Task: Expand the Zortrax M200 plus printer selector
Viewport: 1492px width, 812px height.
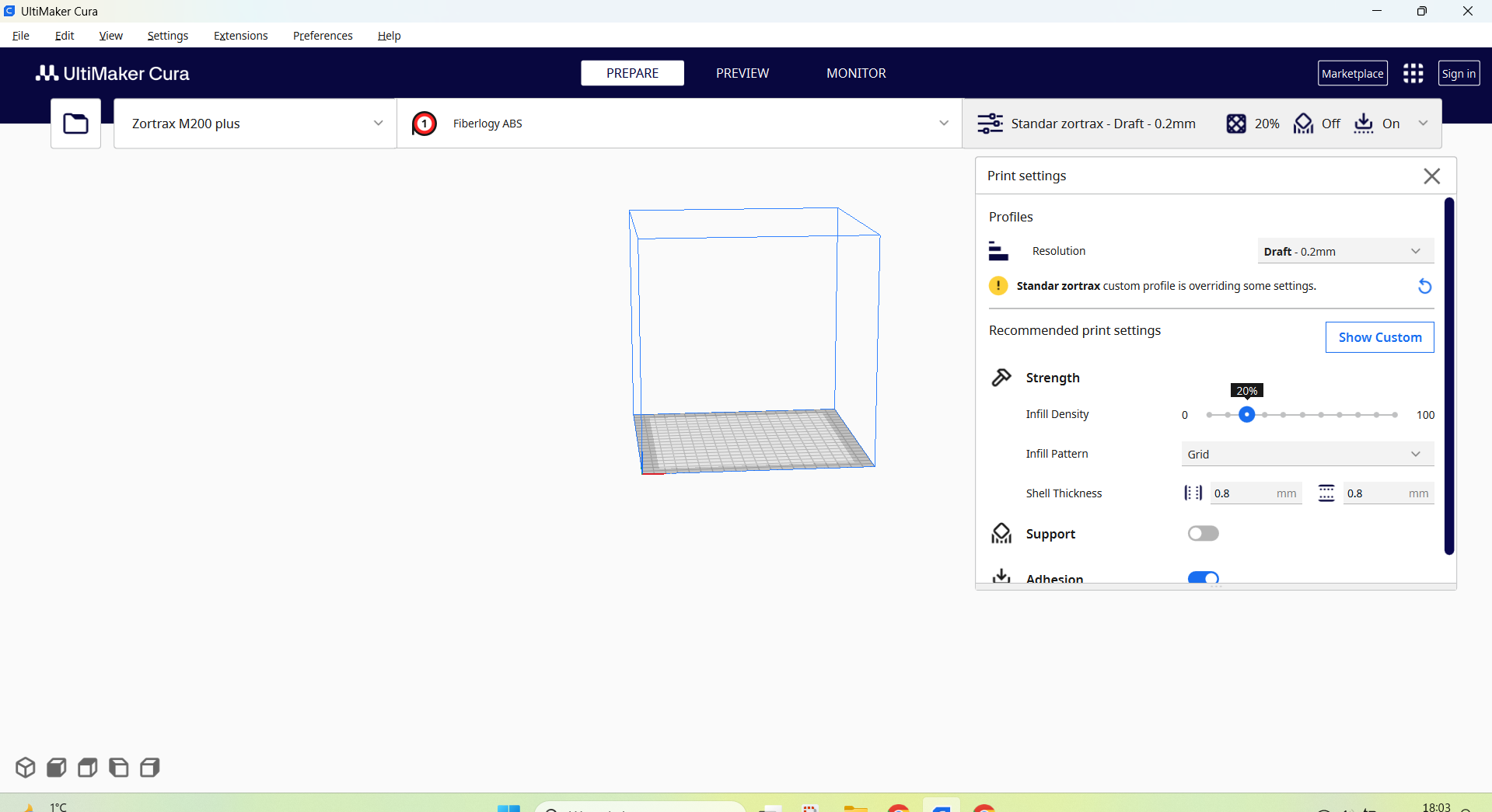Action: pos(255,124)
